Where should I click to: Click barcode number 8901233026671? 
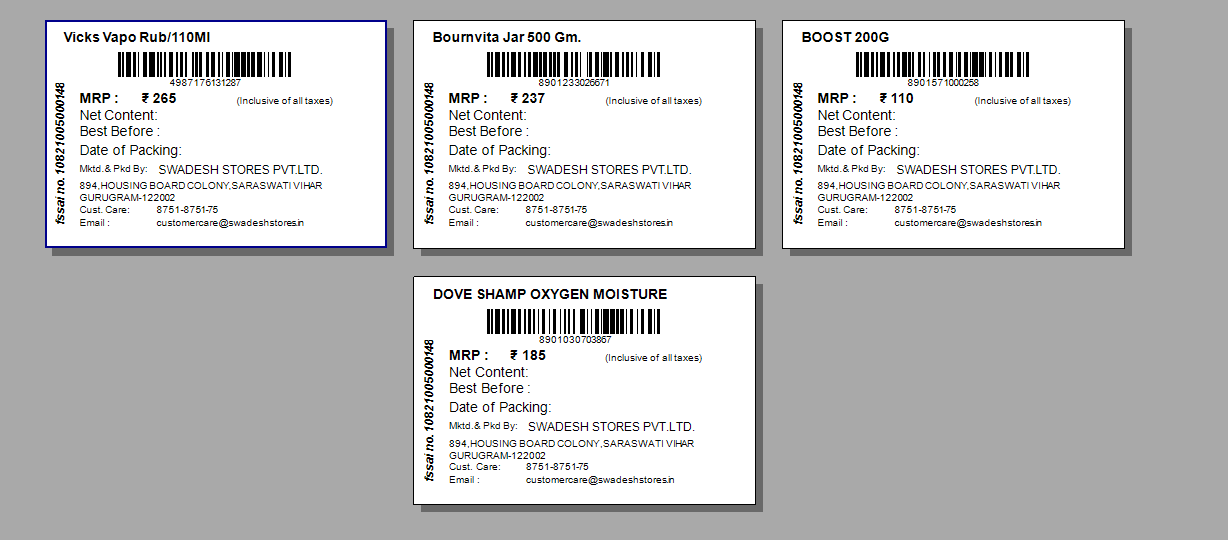tap(574, 83)
